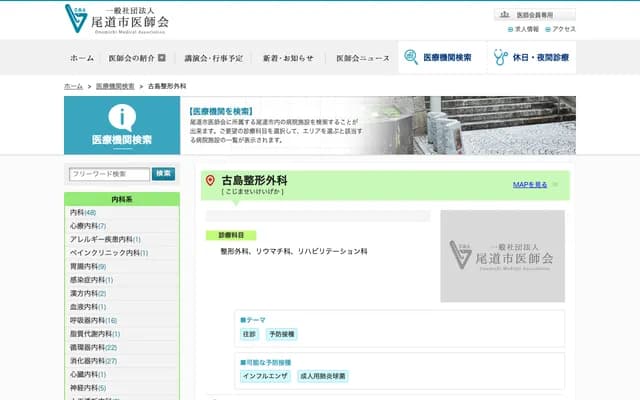Click the 検索 button beside keyword field
The width and height of the screenshot is (640, 400).
[163, 174]
